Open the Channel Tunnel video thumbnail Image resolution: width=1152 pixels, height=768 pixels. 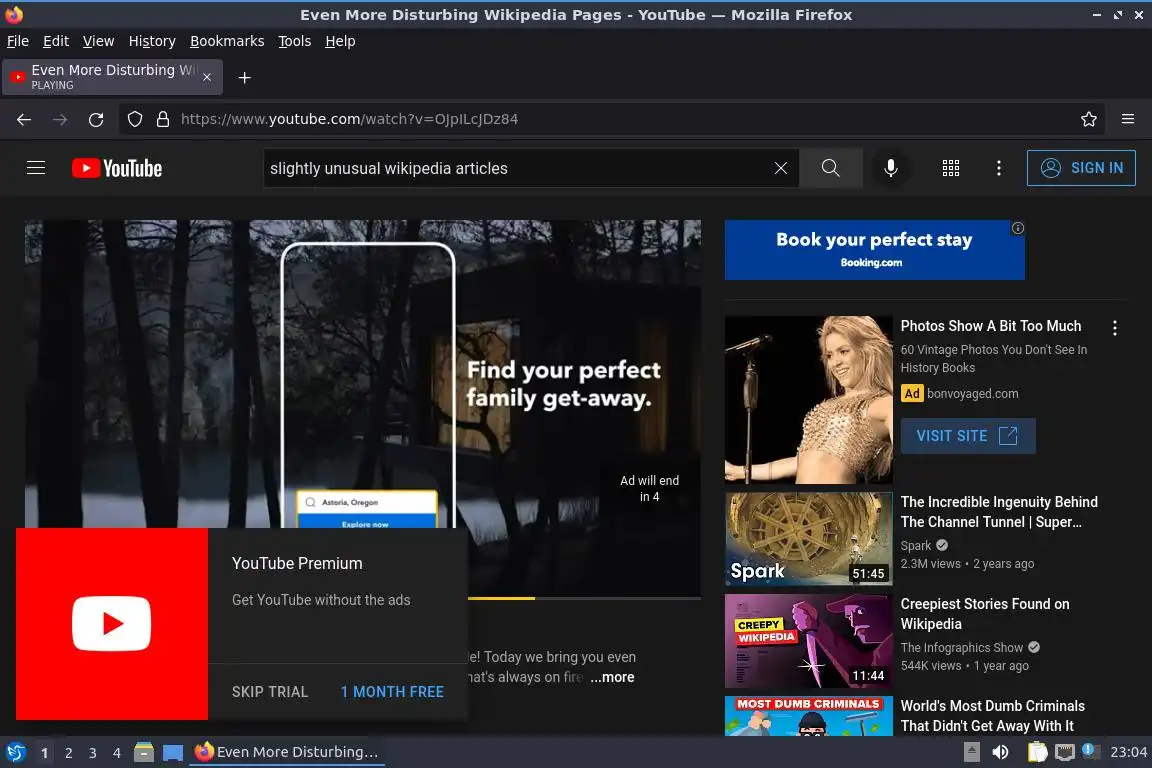pyautogui.click(x=808, y=539)
